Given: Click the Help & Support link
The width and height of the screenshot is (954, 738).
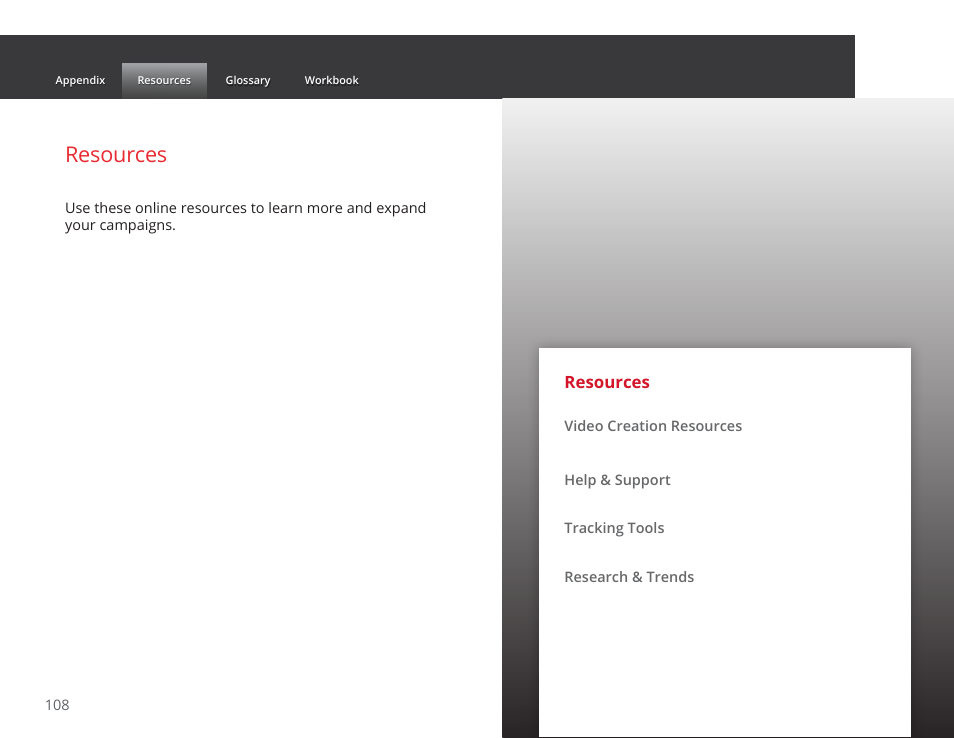Looking at the screenshot, I should click(x=617, y=480).
